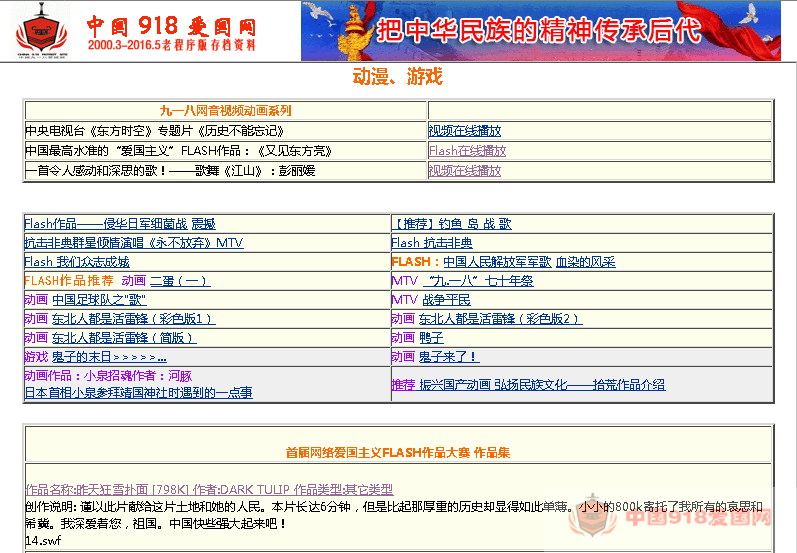Image resolution: width=797 pixels, height=553 pixels.
Task: Open Flash作品——侵华日军细菌战 link
Action: coord(106,224)
